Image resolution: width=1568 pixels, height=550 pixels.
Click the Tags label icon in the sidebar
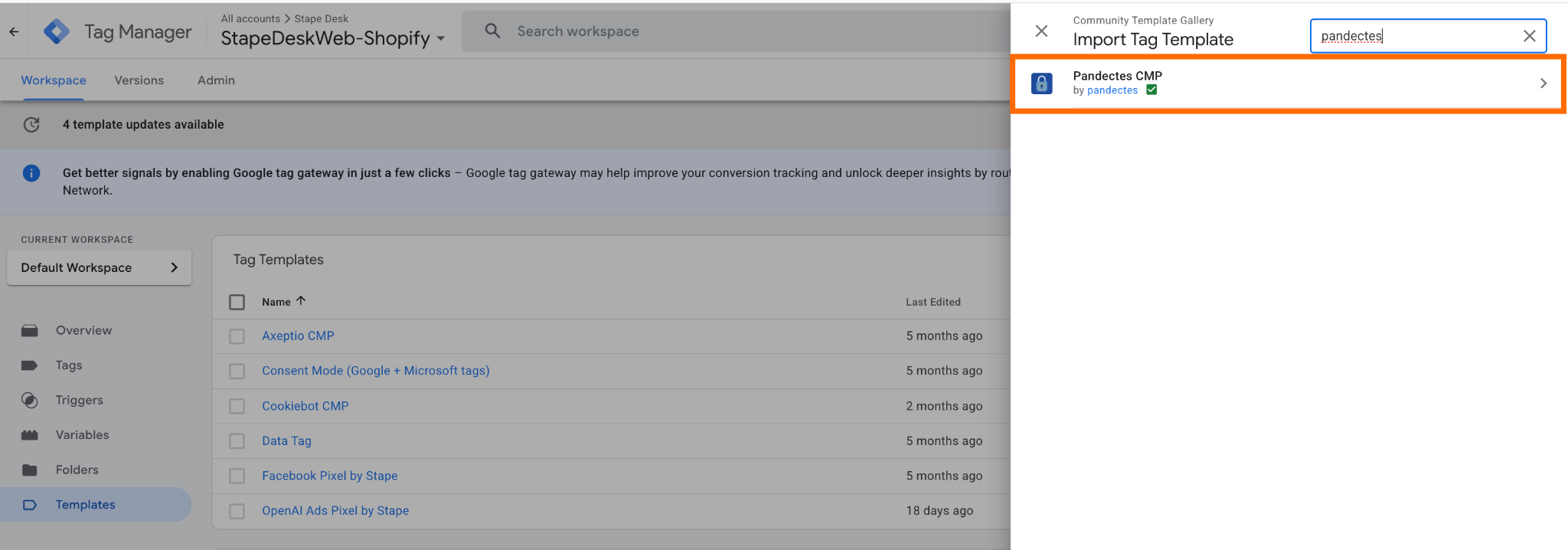[30, 365]
